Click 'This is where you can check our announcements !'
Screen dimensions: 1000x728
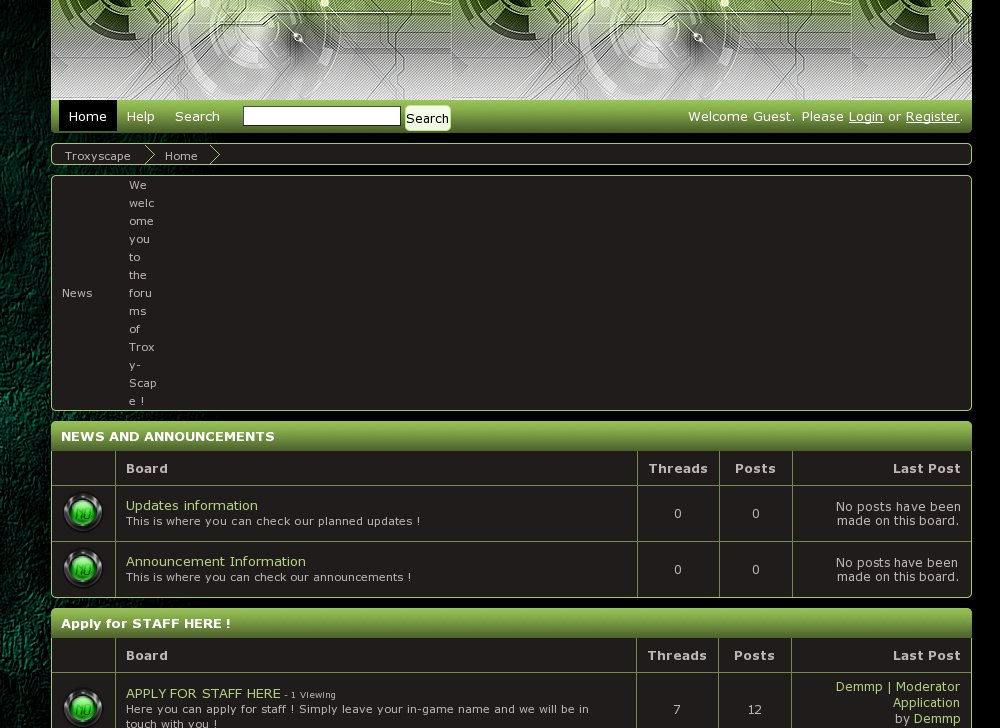(x=268, y=578)
